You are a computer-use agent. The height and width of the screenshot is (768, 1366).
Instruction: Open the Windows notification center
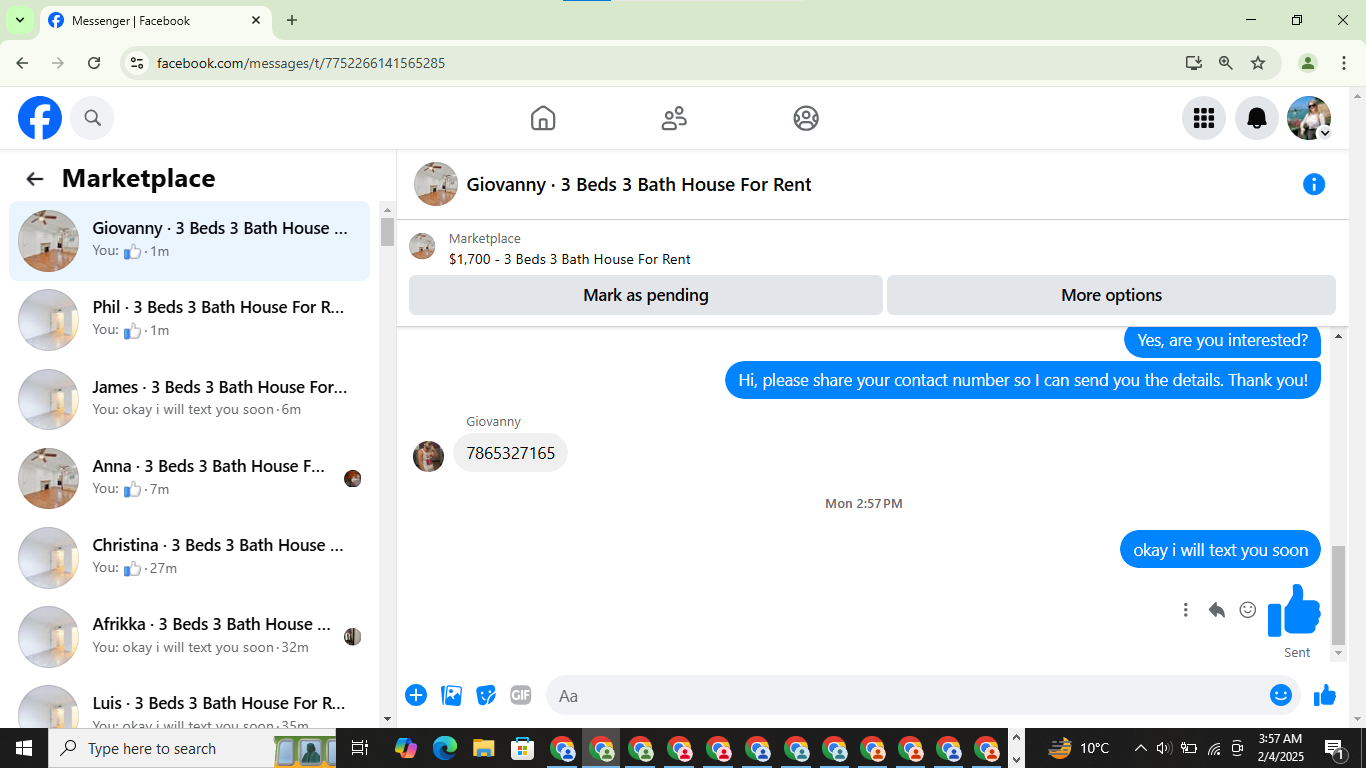click(x=1335, y=748)
